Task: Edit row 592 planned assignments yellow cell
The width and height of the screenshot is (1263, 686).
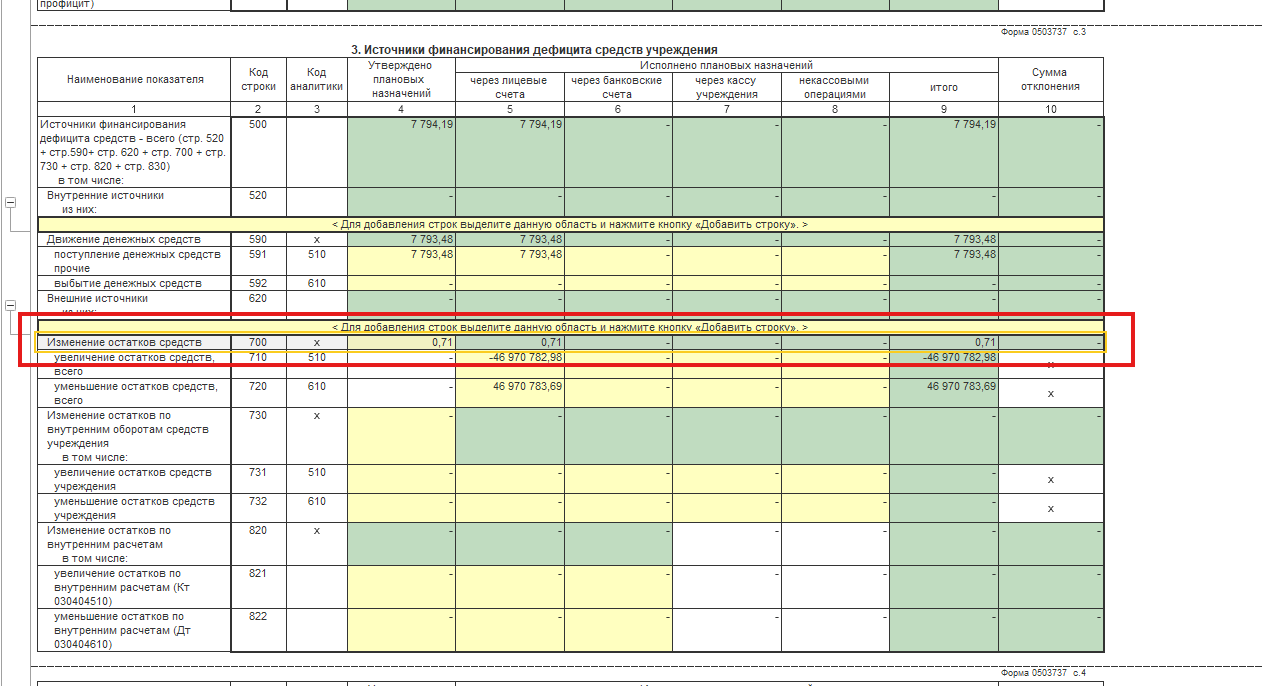Action: (x=401, y=284)
